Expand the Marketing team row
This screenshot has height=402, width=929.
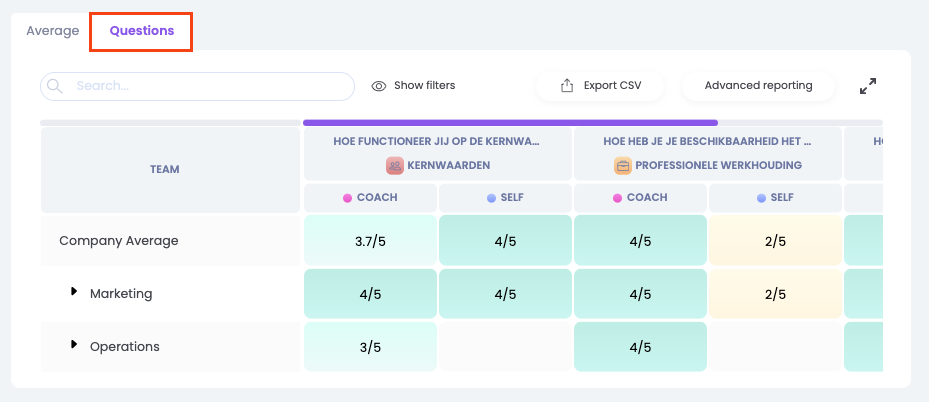pyautogui.click(x=73, y=292)
